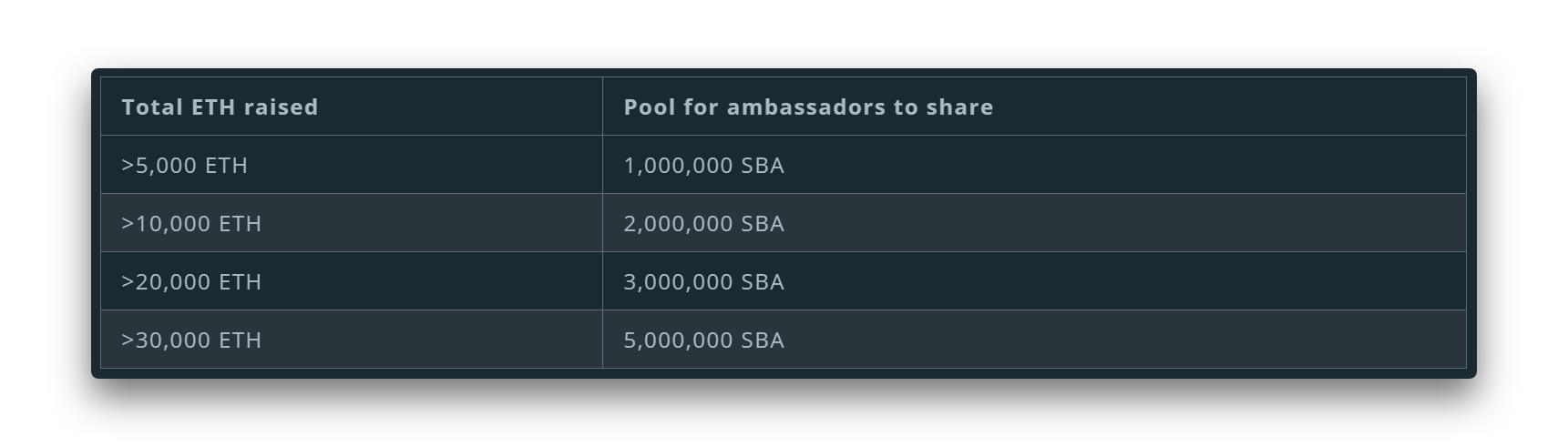Click the lowest ETH raised threshold

click(x=184, y=165)
